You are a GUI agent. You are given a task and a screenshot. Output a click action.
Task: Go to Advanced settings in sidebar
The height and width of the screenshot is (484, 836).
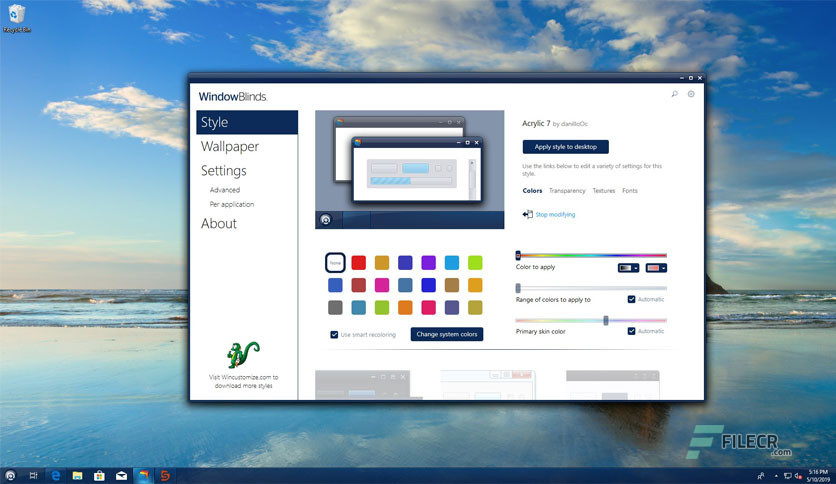click(x=224, y=190)
